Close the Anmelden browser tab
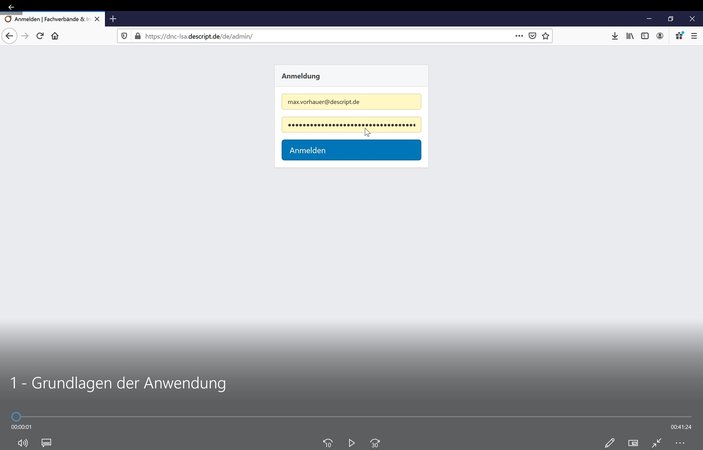This screenshot has height=450, width=703. (x=97, y=19)
